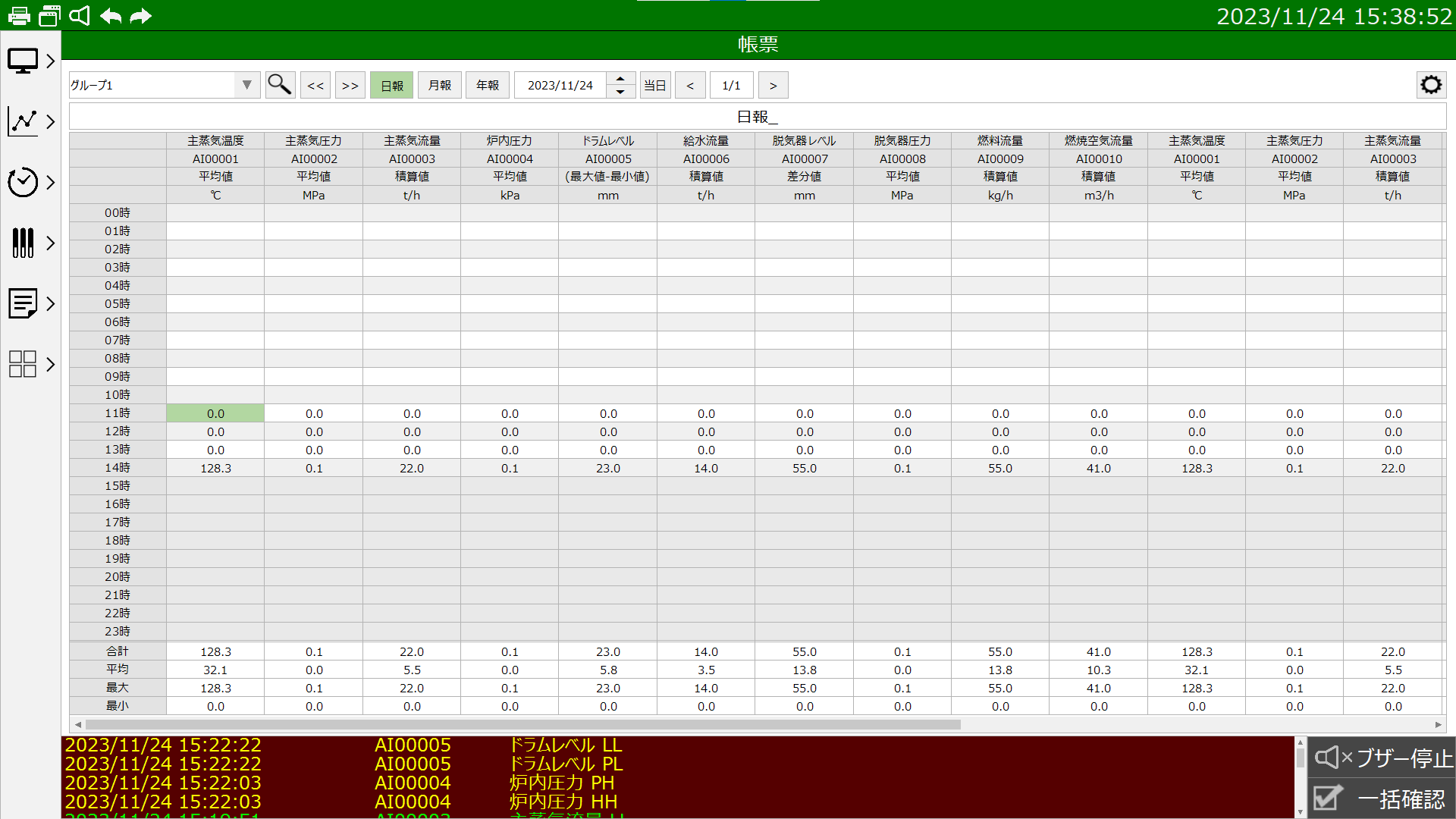Go back with the undo arrow icon

pos(111,15)
